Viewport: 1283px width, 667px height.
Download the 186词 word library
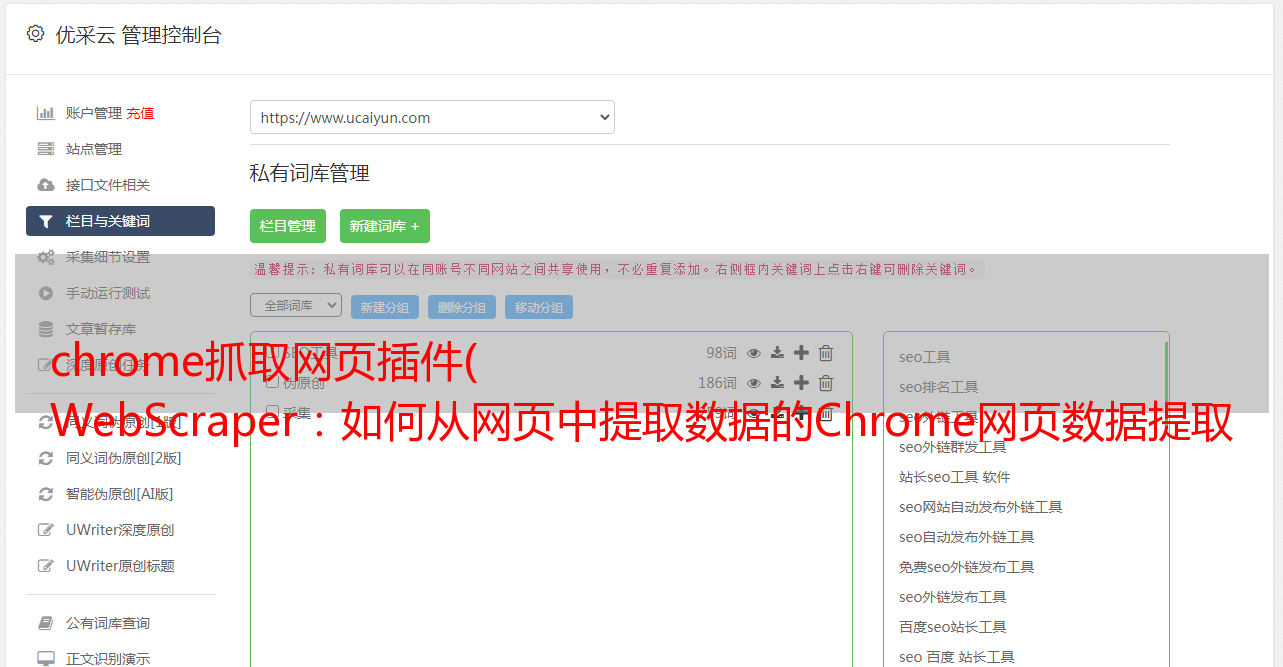(778, 383)
